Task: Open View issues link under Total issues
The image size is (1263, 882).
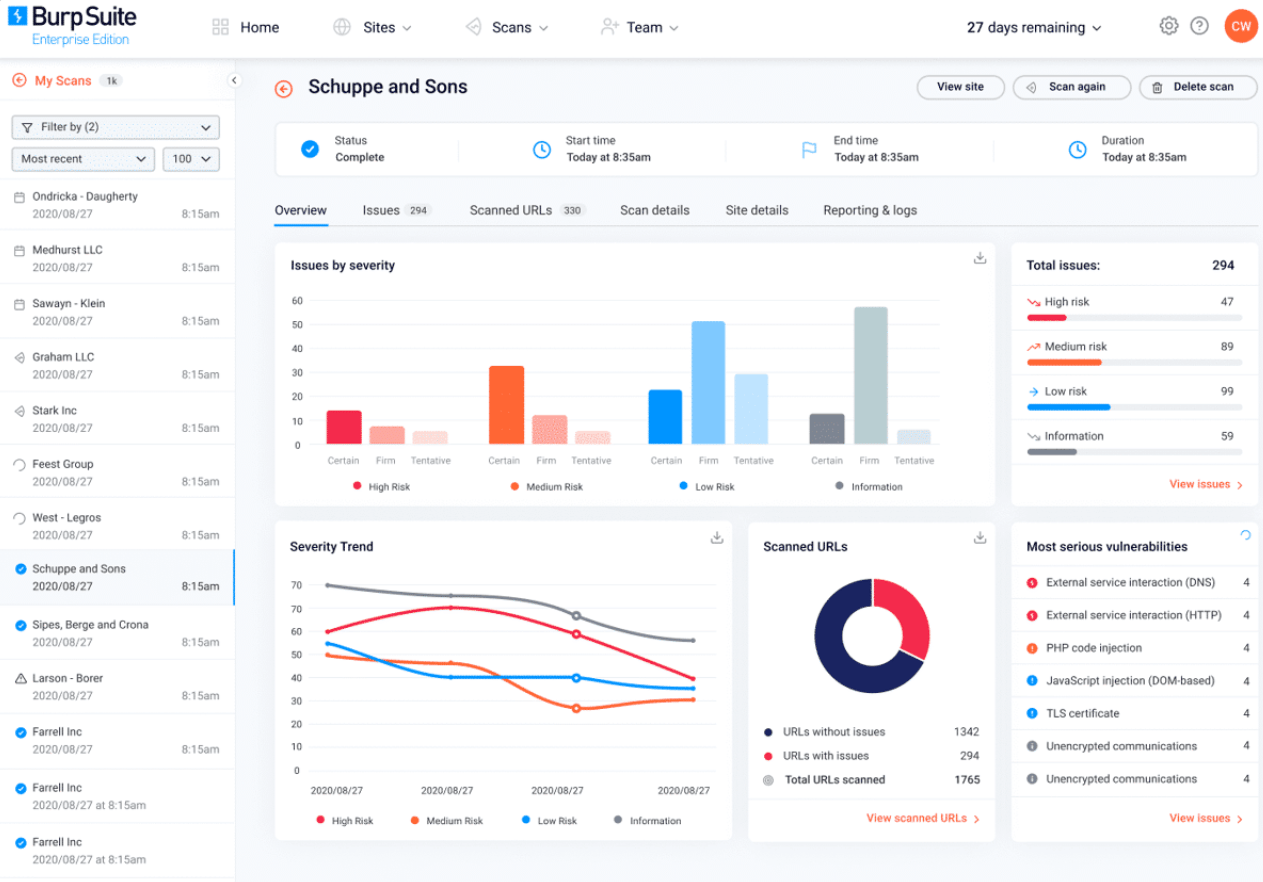Action: (x=1206, y=484)
